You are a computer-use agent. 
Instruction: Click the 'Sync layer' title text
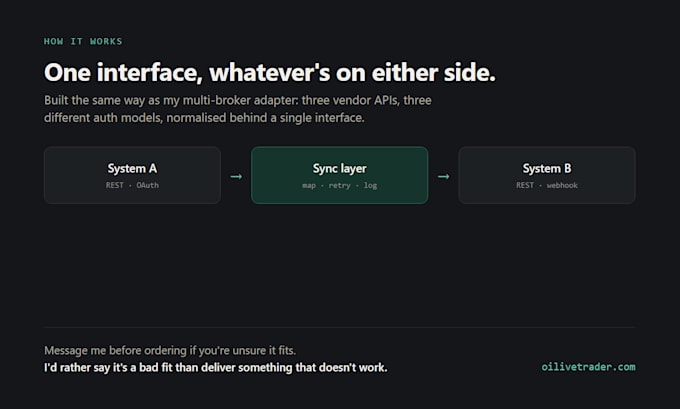tap(340, 169)
